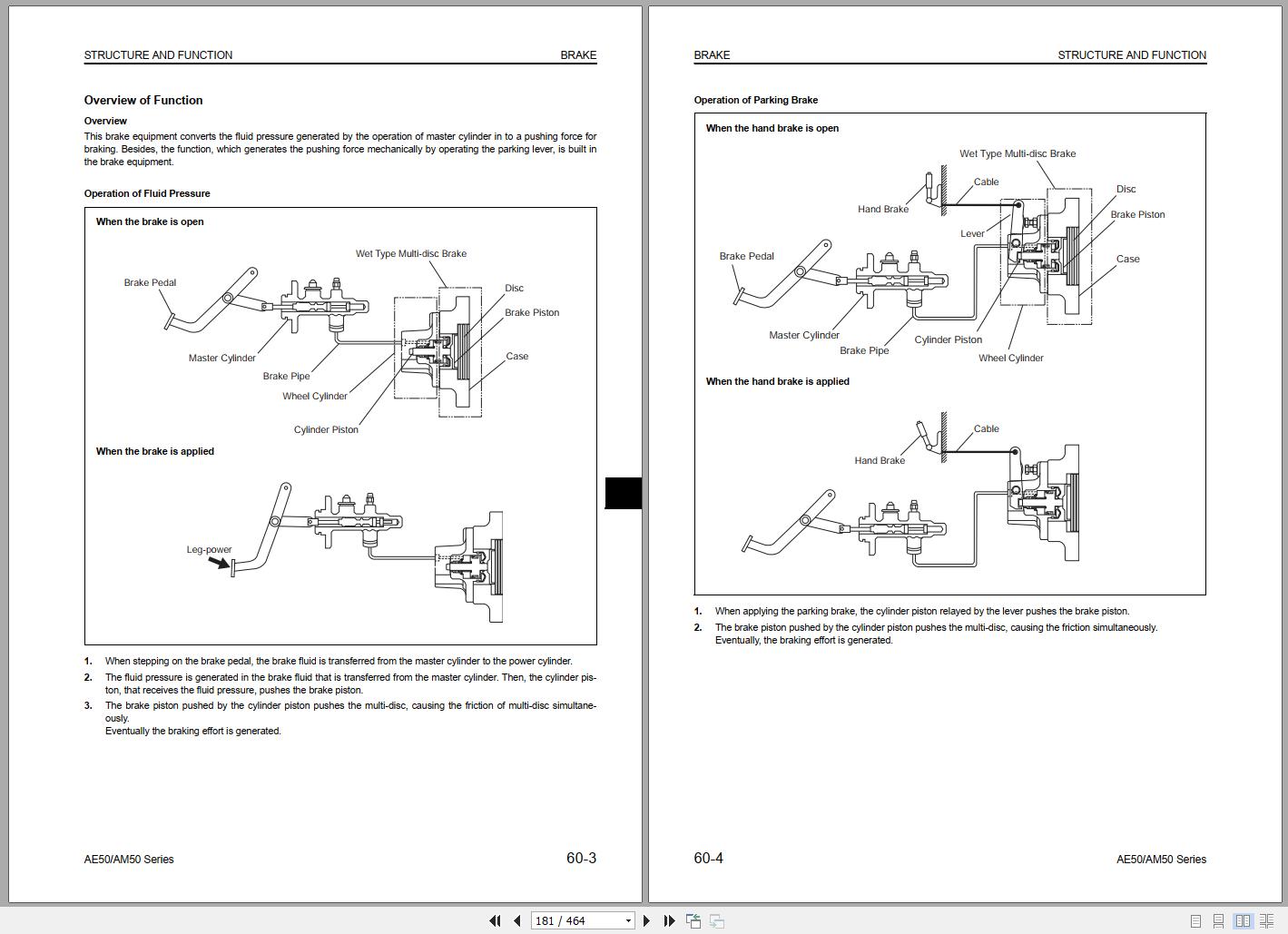This screenshot has height=934, width=1288.
Task: Click the 'When the brake is open' caption
Action: tap(150, 221)
